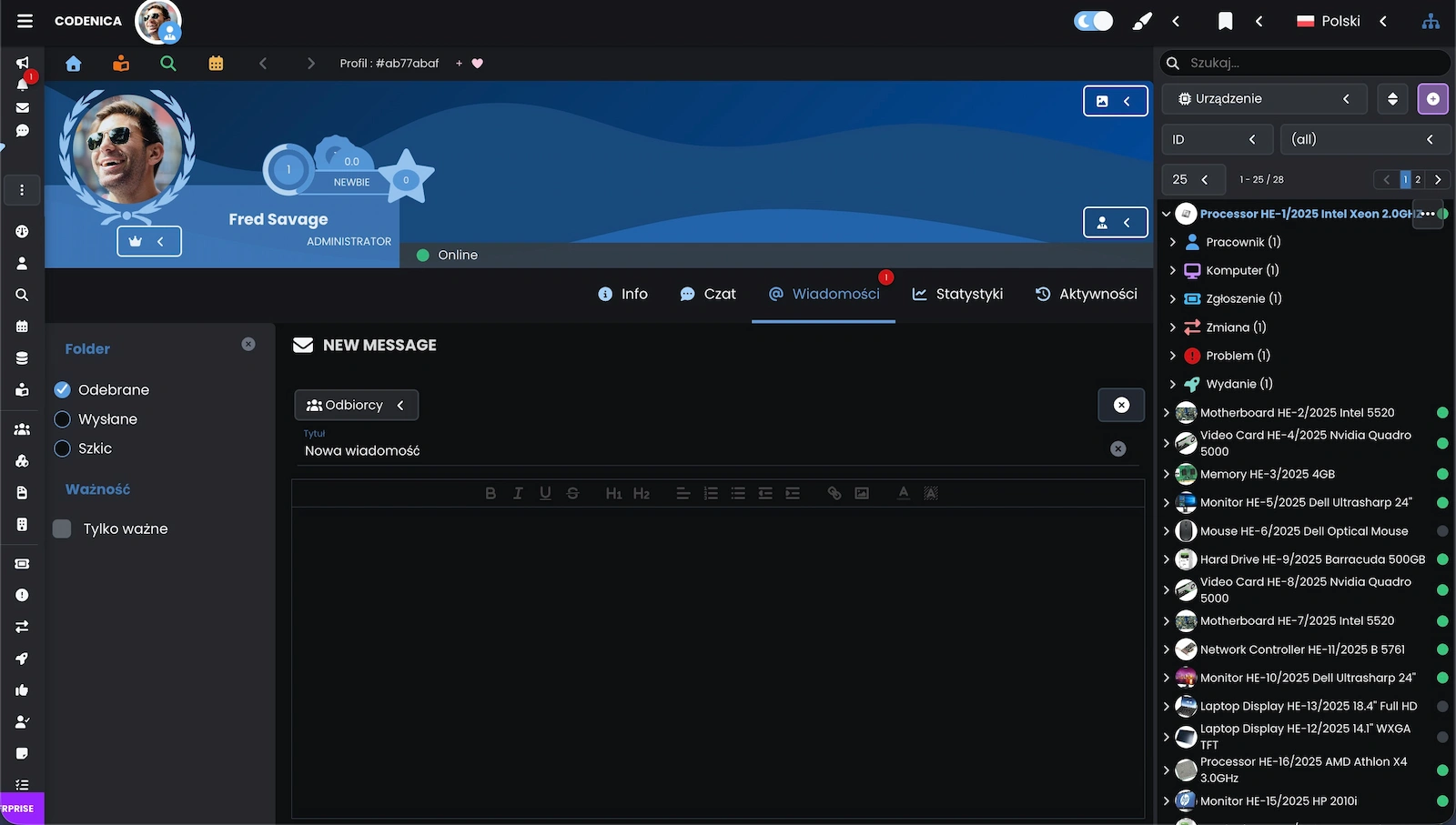Toggle the dark mode switch
Image resolution: width=1456 pixels, height=825 pixels.
click(x=1093, y=21)
